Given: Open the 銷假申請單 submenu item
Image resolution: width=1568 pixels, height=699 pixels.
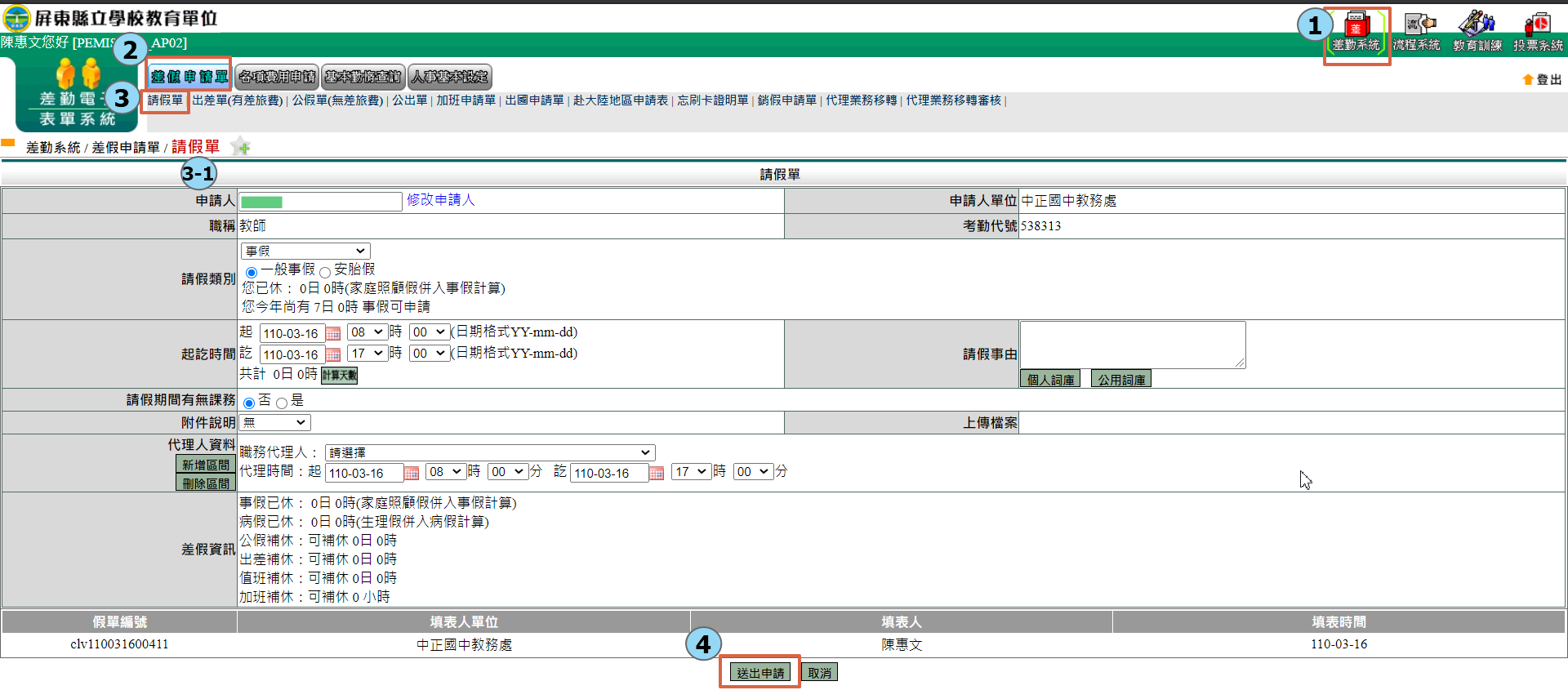Looking at the screenshot, I should (x=787, y=100).
